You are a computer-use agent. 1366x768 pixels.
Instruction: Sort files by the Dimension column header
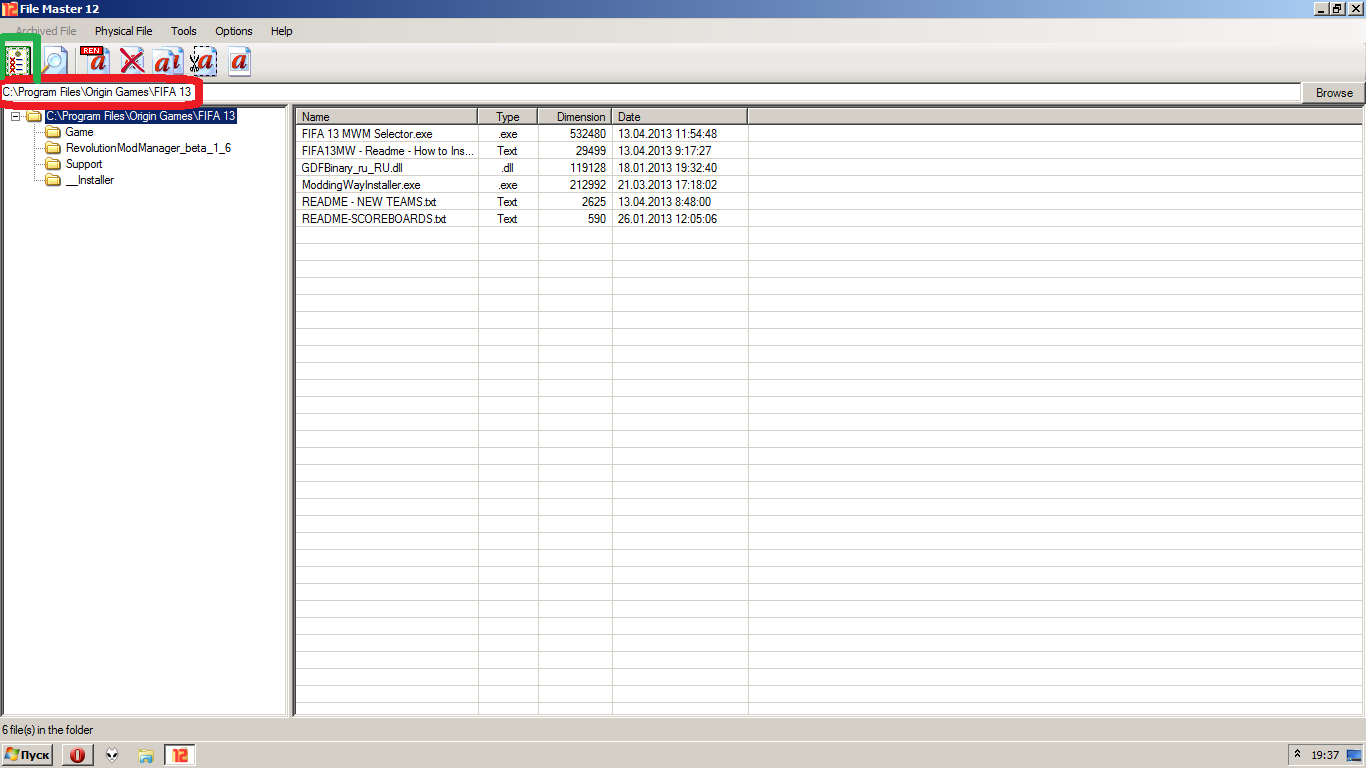click(575, 117)
